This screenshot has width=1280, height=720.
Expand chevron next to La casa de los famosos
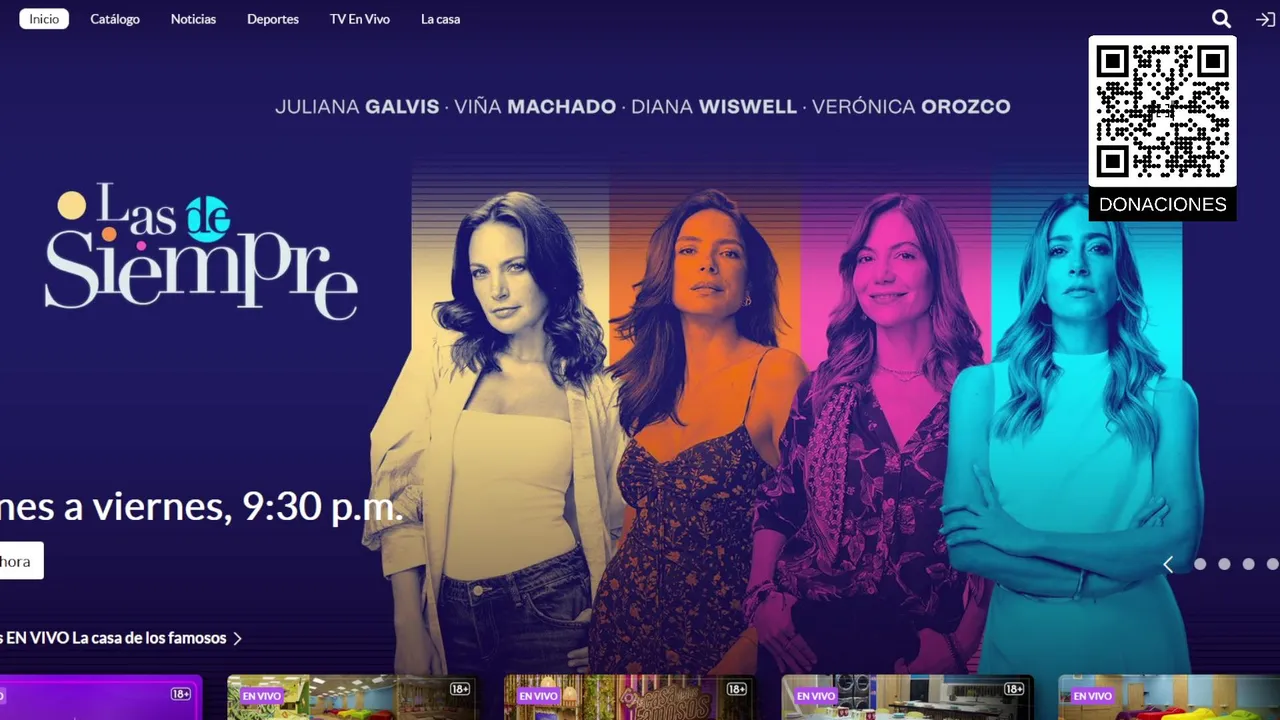pos(237,638)
